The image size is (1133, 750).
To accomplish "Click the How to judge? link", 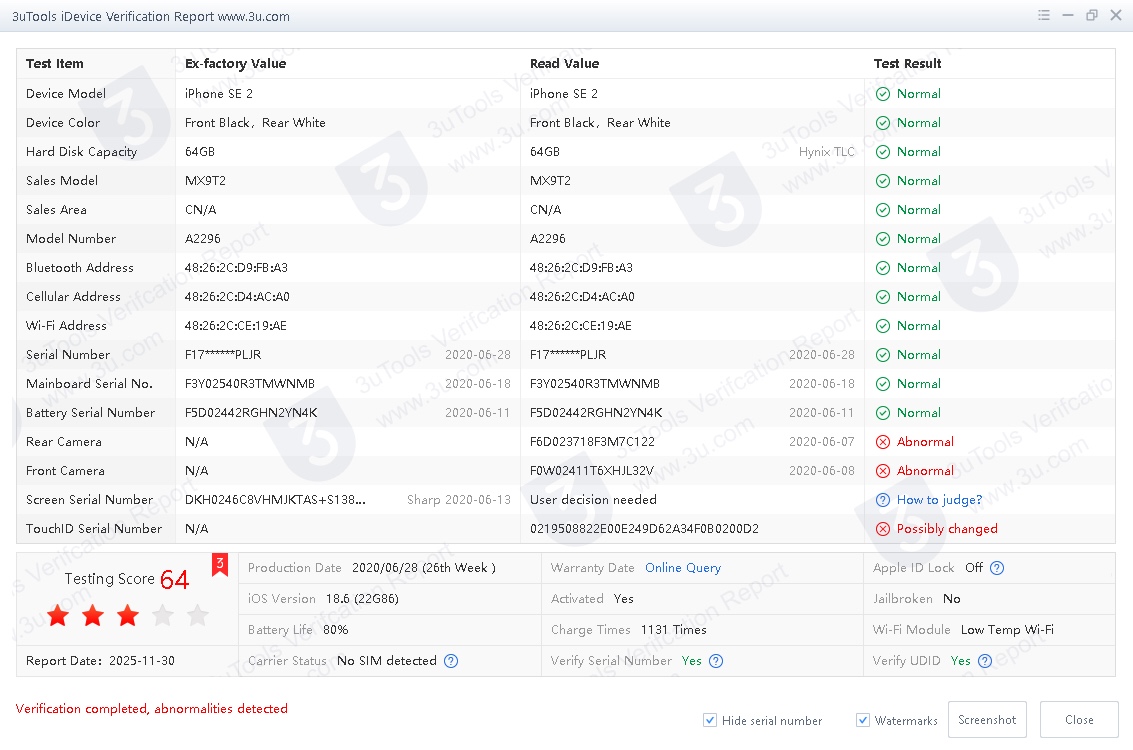I will coord(939,500).
